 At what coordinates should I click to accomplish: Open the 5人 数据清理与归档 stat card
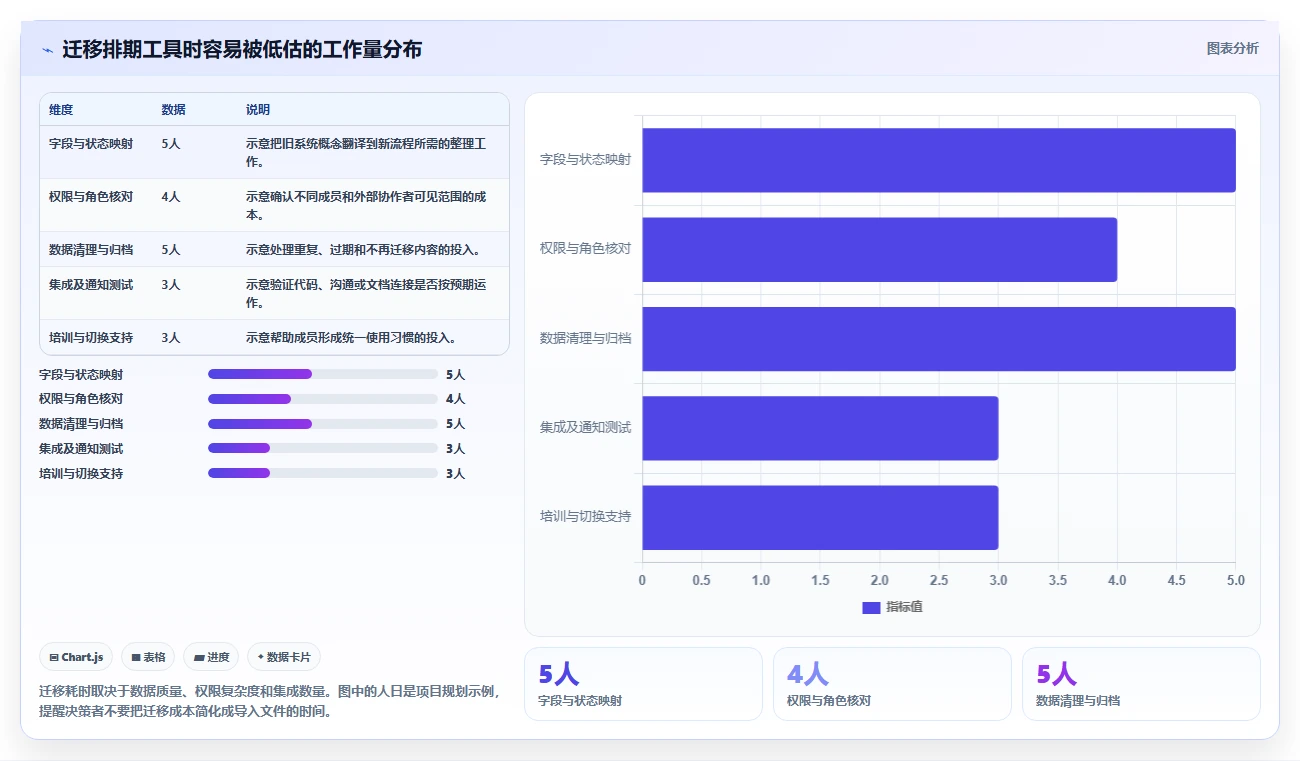coord(1141,684)
